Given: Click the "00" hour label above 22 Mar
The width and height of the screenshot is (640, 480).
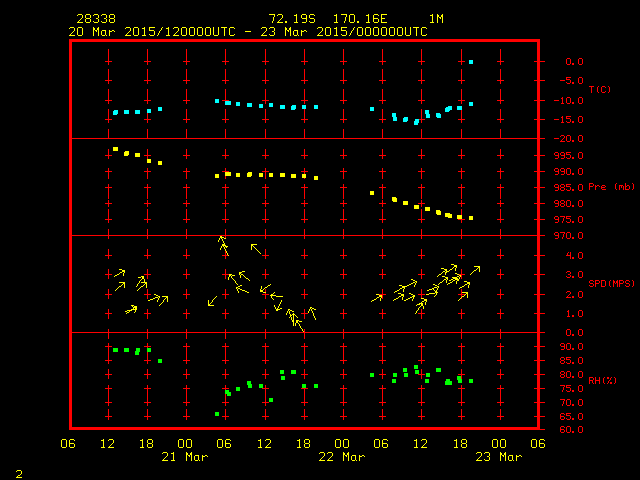Looking at the screenshot, I should point(342,444).
